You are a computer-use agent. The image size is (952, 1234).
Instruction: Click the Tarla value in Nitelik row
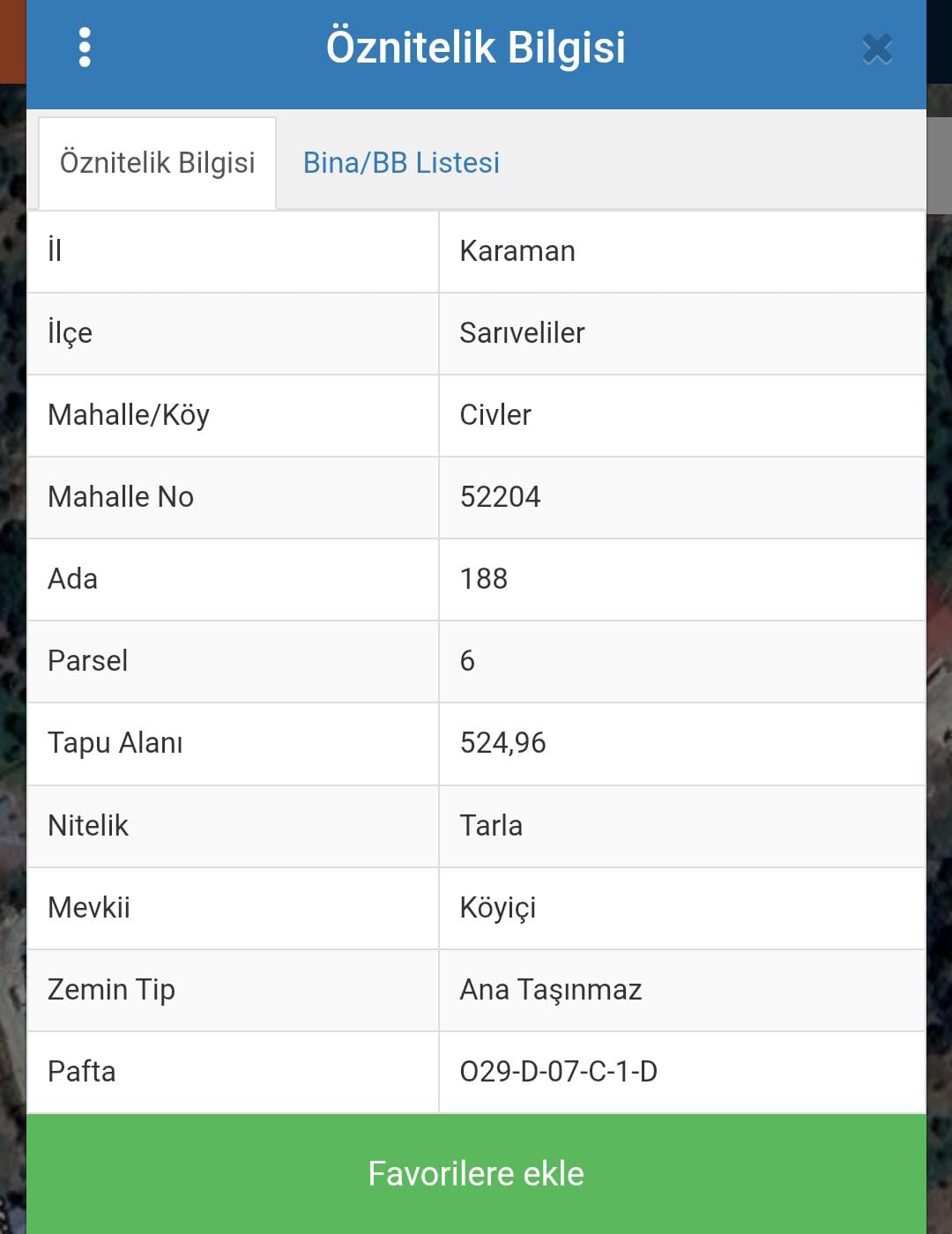tap(491, 826)
